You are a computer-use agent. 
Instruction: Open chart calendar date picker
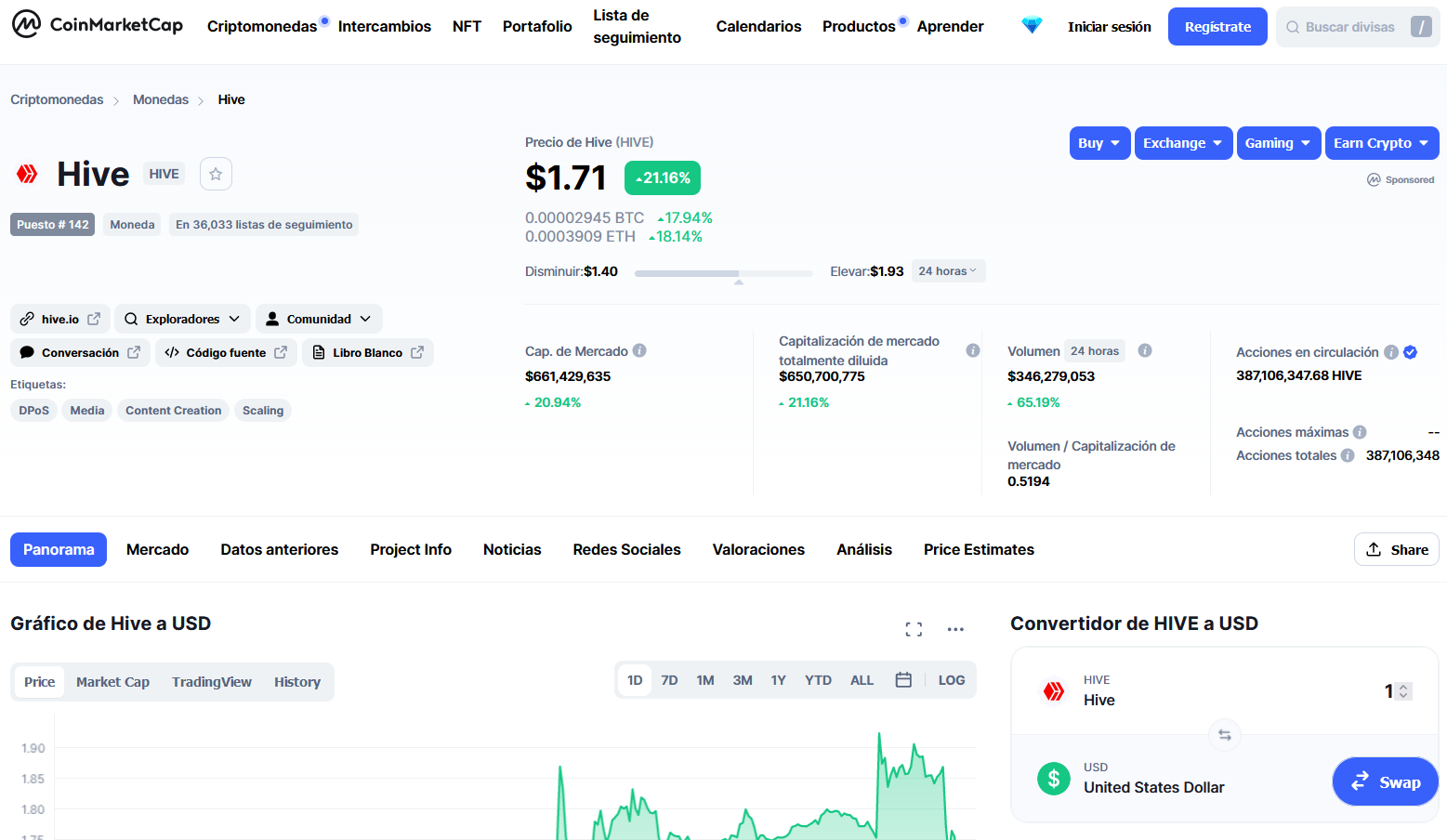[903, 680]
